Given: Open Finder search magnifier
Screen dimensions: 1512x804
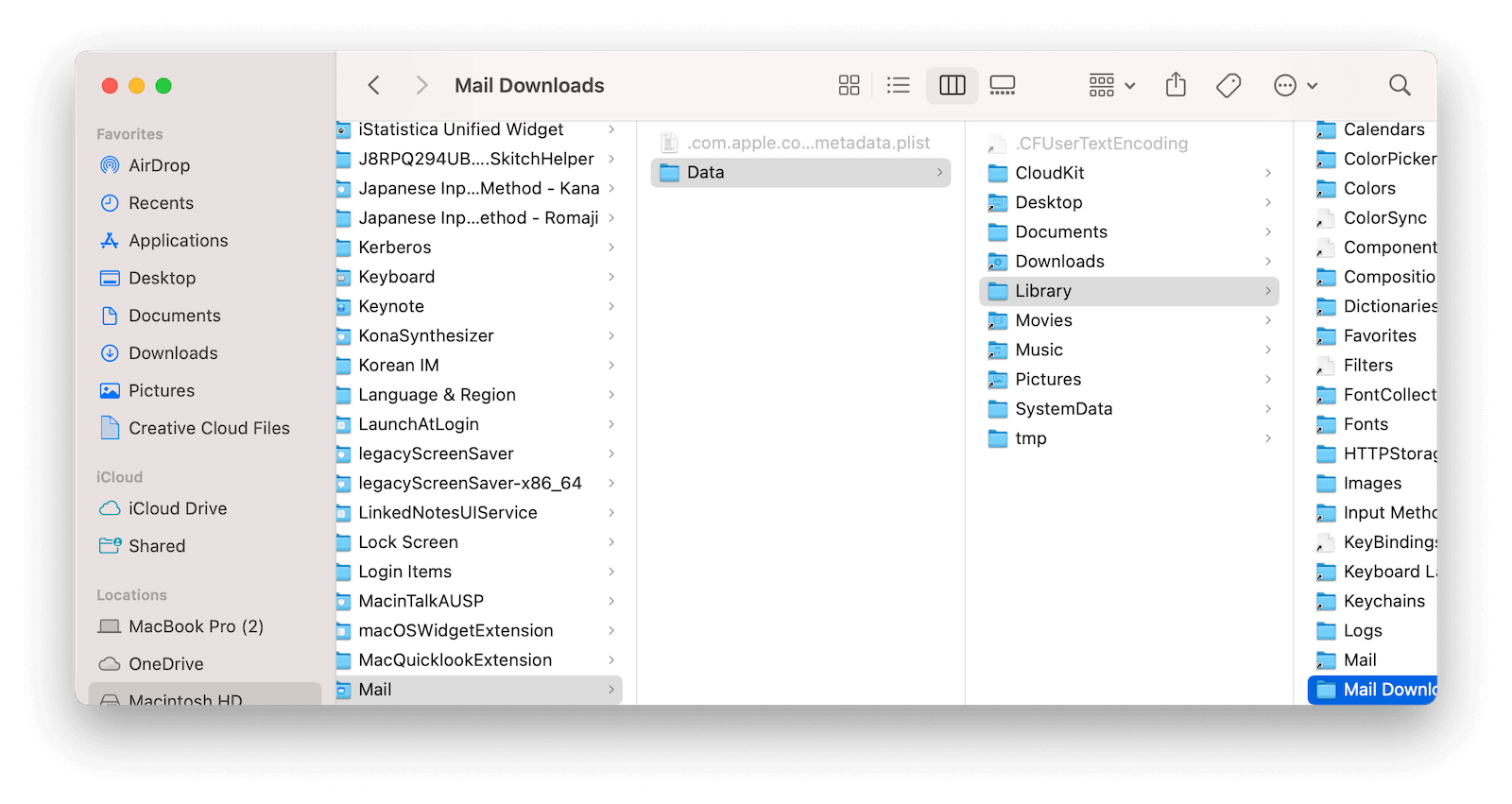Looking at the screenshot, I should pyautogui.click(x=1400, y=86).
